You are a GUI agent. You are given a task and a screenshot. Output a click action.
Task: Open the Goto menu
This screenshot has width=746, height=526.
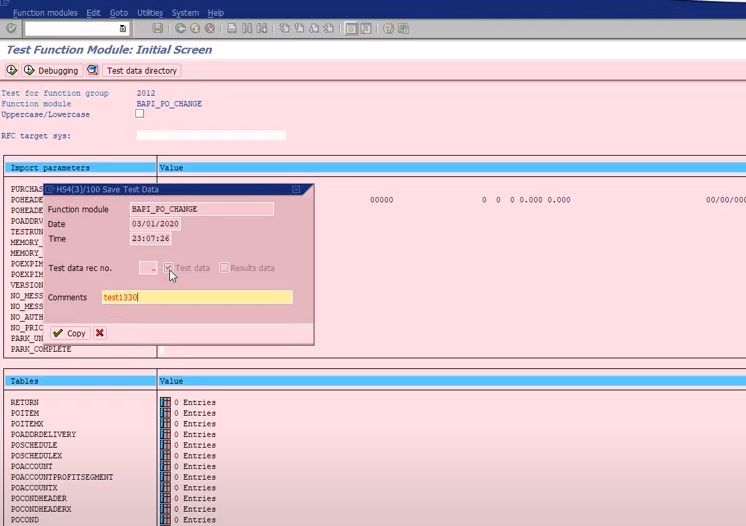click(118, 13)
